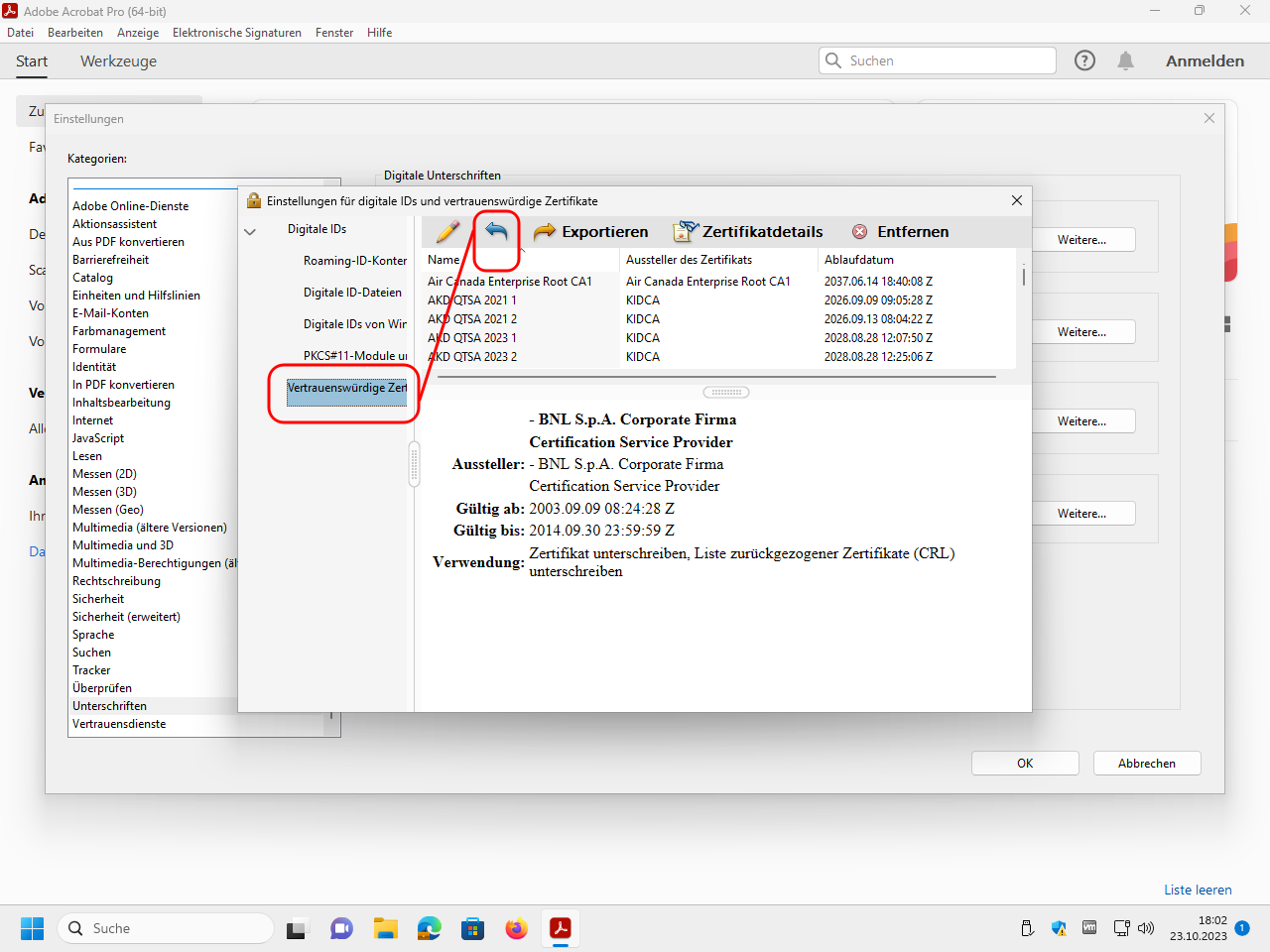This screenshot has width=1270, height=952.
Task: Open the Bearbeiten menu
Action: click(75, 33)
